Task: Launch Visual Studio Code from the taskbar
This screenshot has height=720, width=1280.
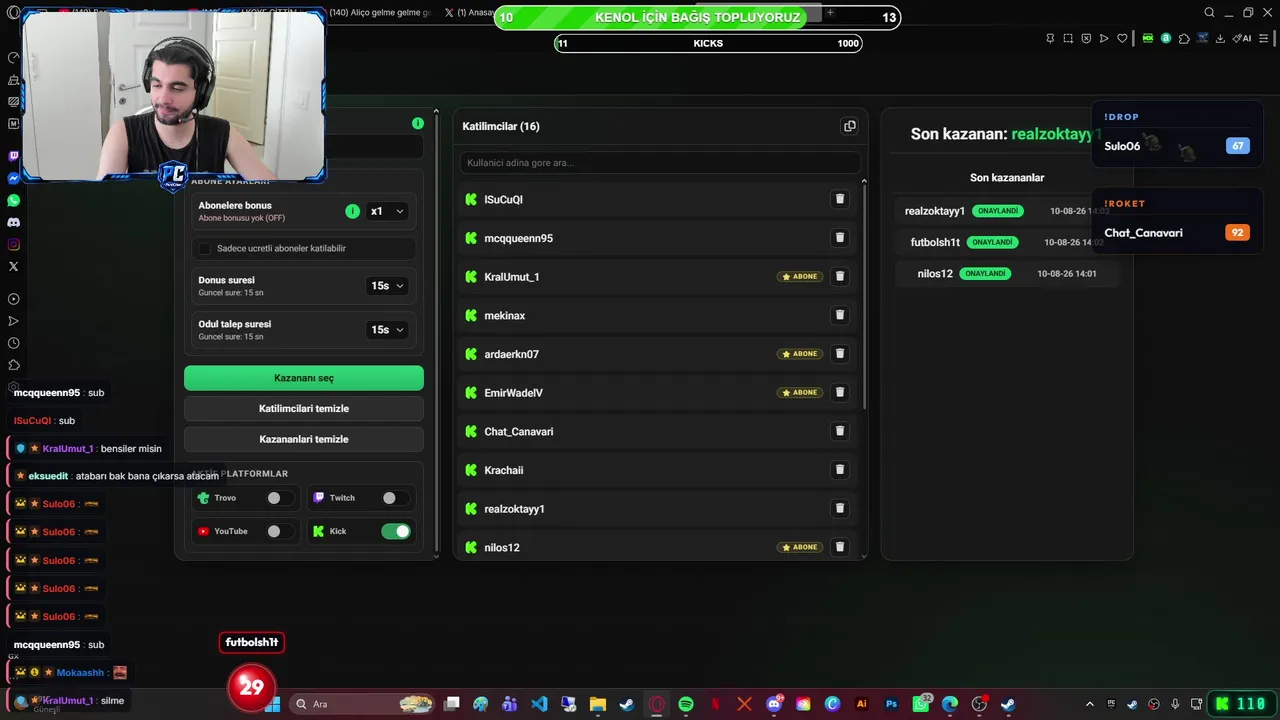Action: [x=539, y=704]
